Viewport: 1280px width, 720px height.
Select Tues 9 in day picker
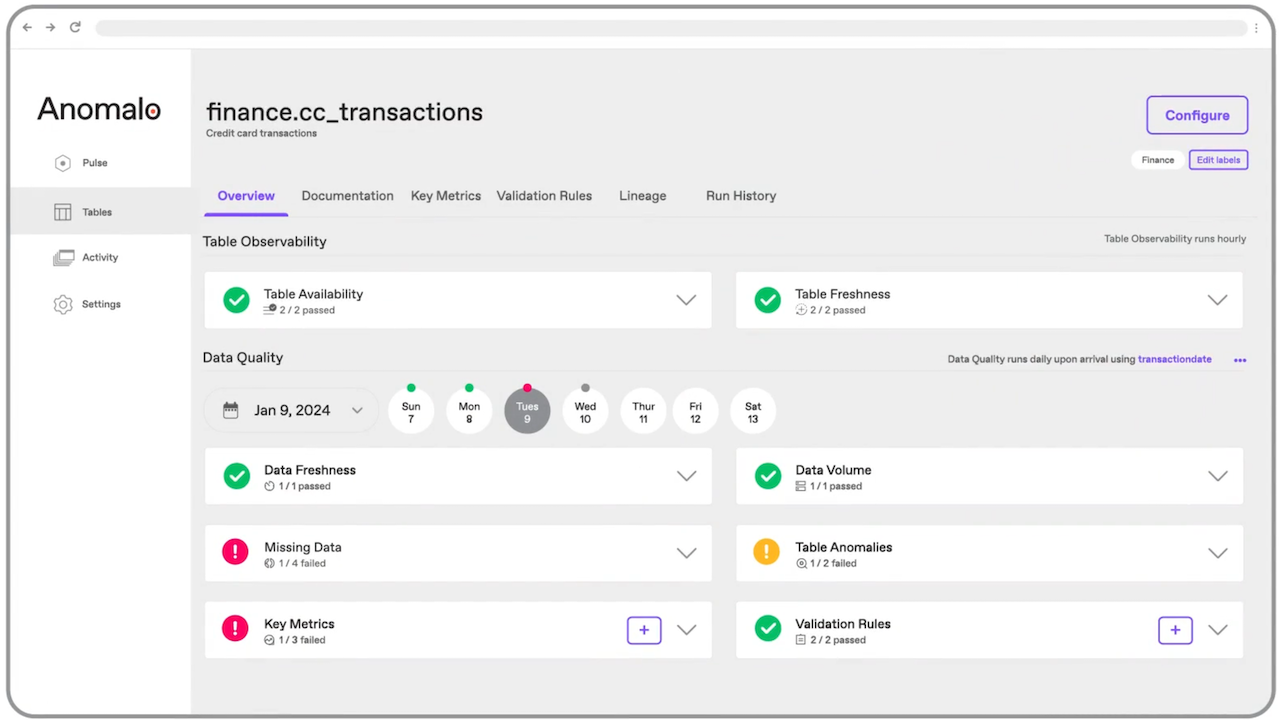click(x=527, y=411)
